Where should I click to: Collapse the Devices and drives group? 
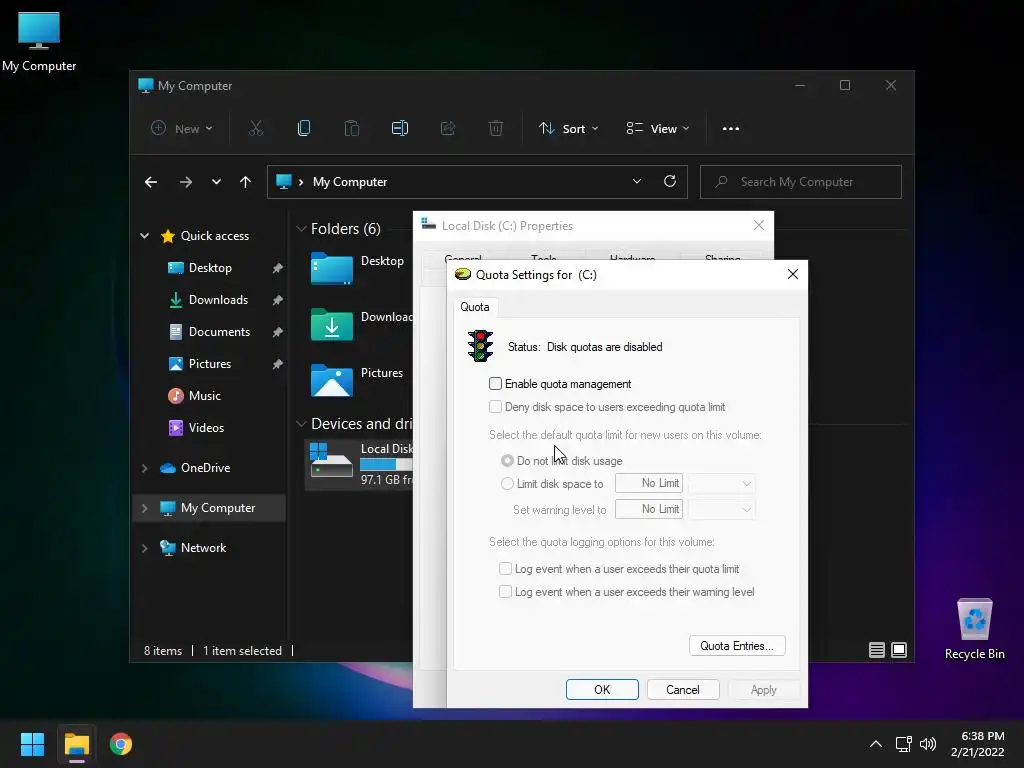click(301, 424)
